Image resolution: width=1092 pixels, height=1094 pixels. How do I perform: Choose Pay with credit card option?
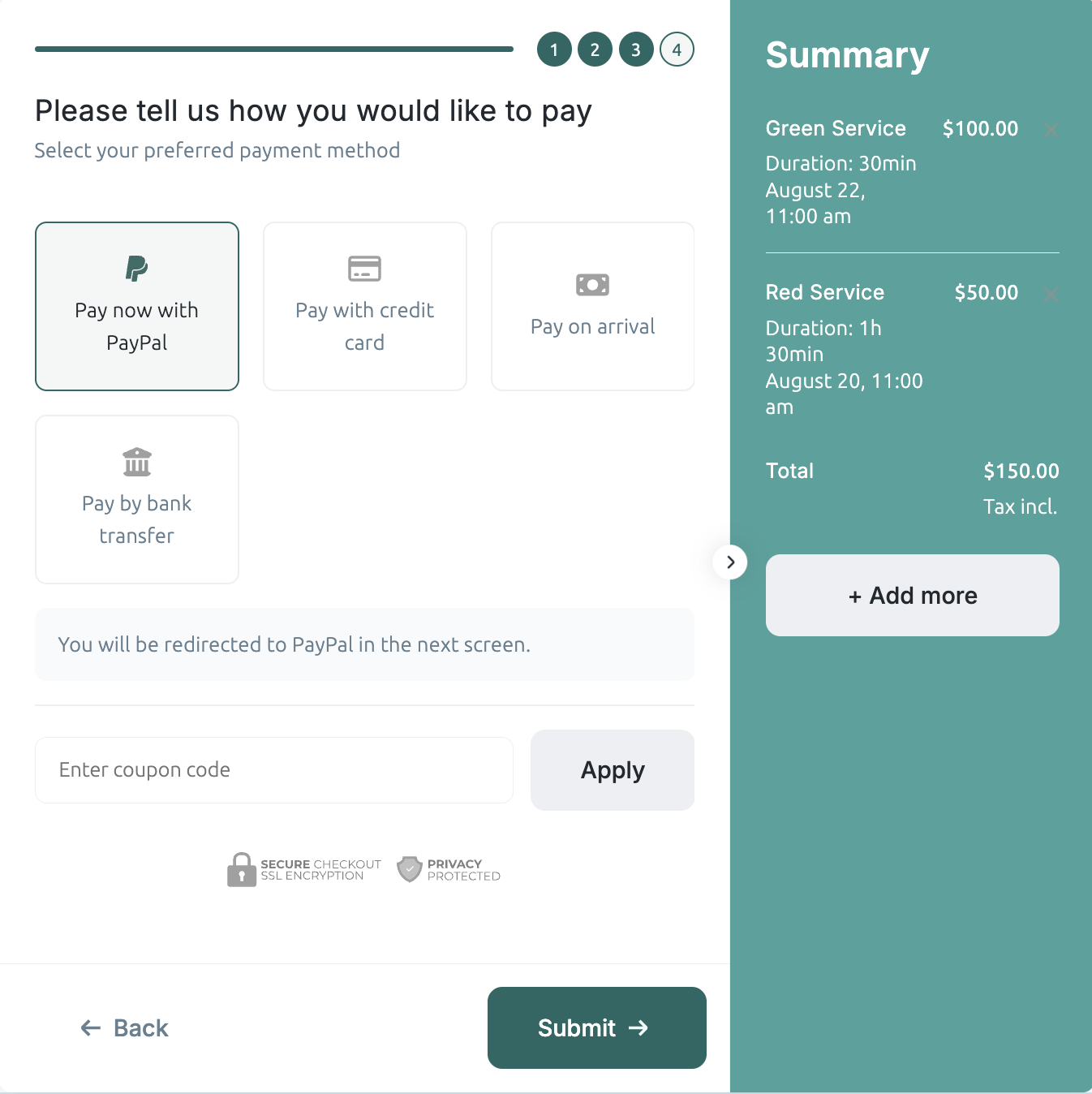tap(365, 325)
